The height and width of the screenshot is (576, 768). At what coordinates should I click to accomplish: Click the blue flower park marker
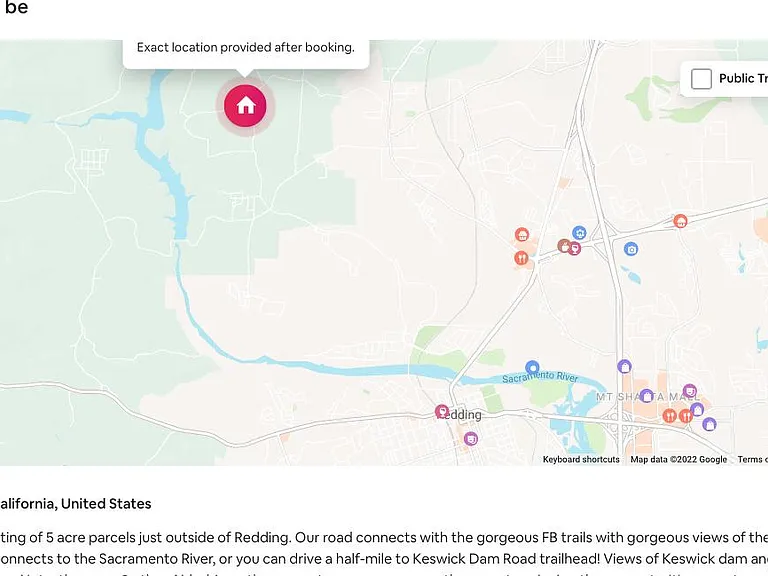coord(579,233)
